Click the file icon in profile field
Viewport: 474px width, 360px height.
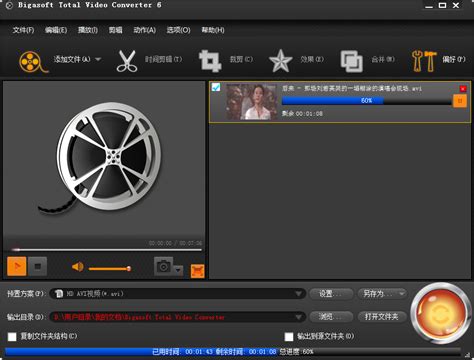(59, 294)
